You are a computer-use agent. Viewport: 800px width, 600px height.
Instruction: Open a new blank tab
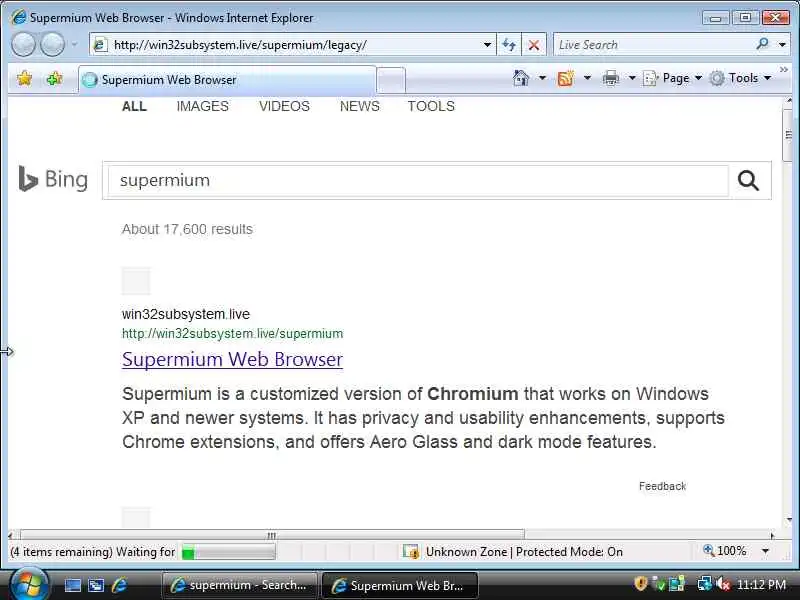[x=391, y=81]
